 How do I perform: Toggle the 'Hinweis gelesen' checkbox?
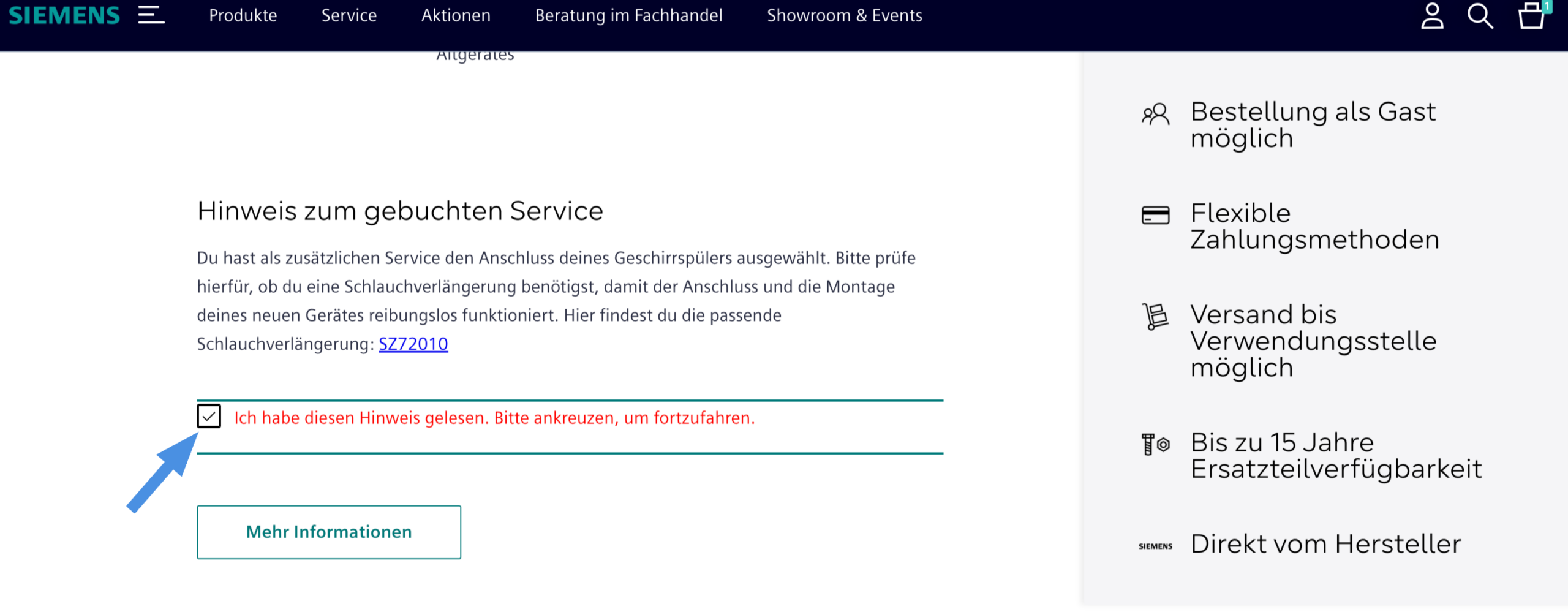[x=209, y=417]
